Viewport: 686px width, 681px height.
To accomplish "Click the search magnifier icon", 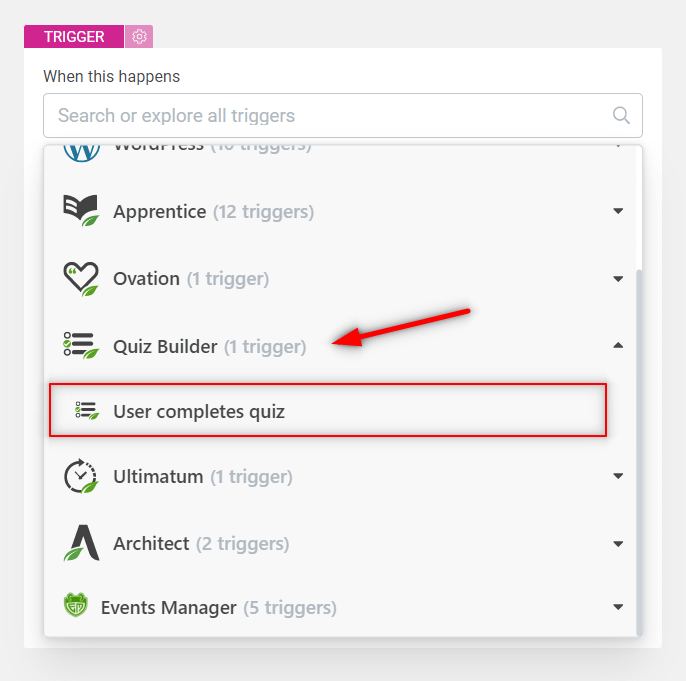I will click(x=621, y=115).
